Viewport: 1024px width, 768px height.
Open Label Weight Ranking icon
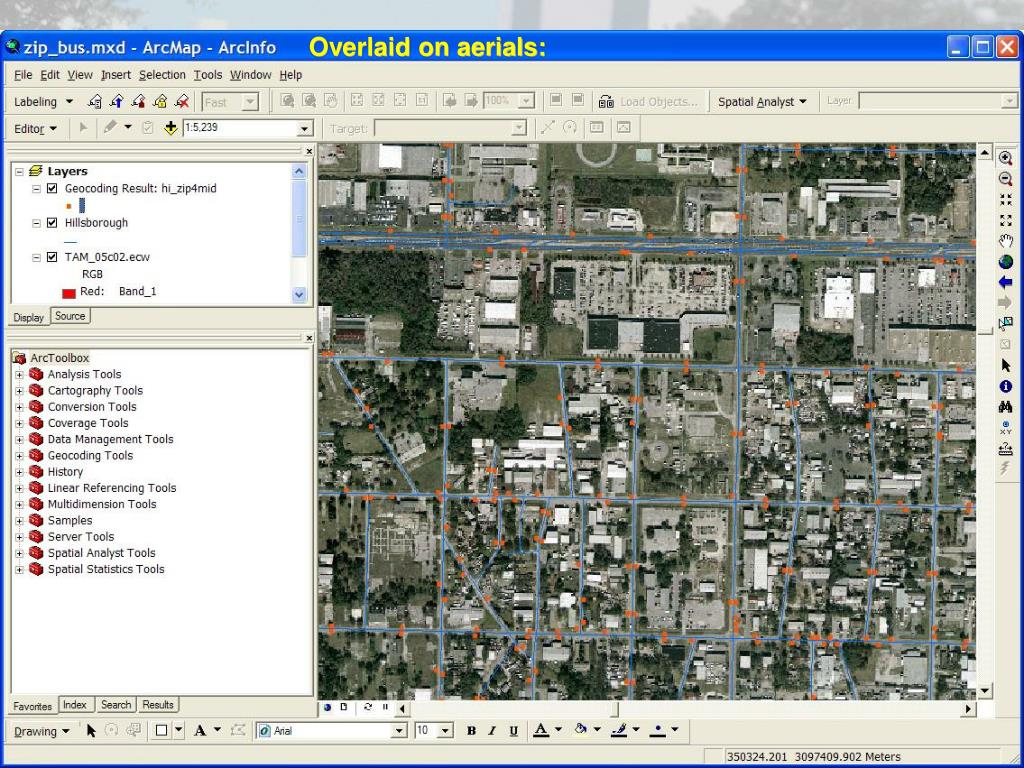click(138, 101)
